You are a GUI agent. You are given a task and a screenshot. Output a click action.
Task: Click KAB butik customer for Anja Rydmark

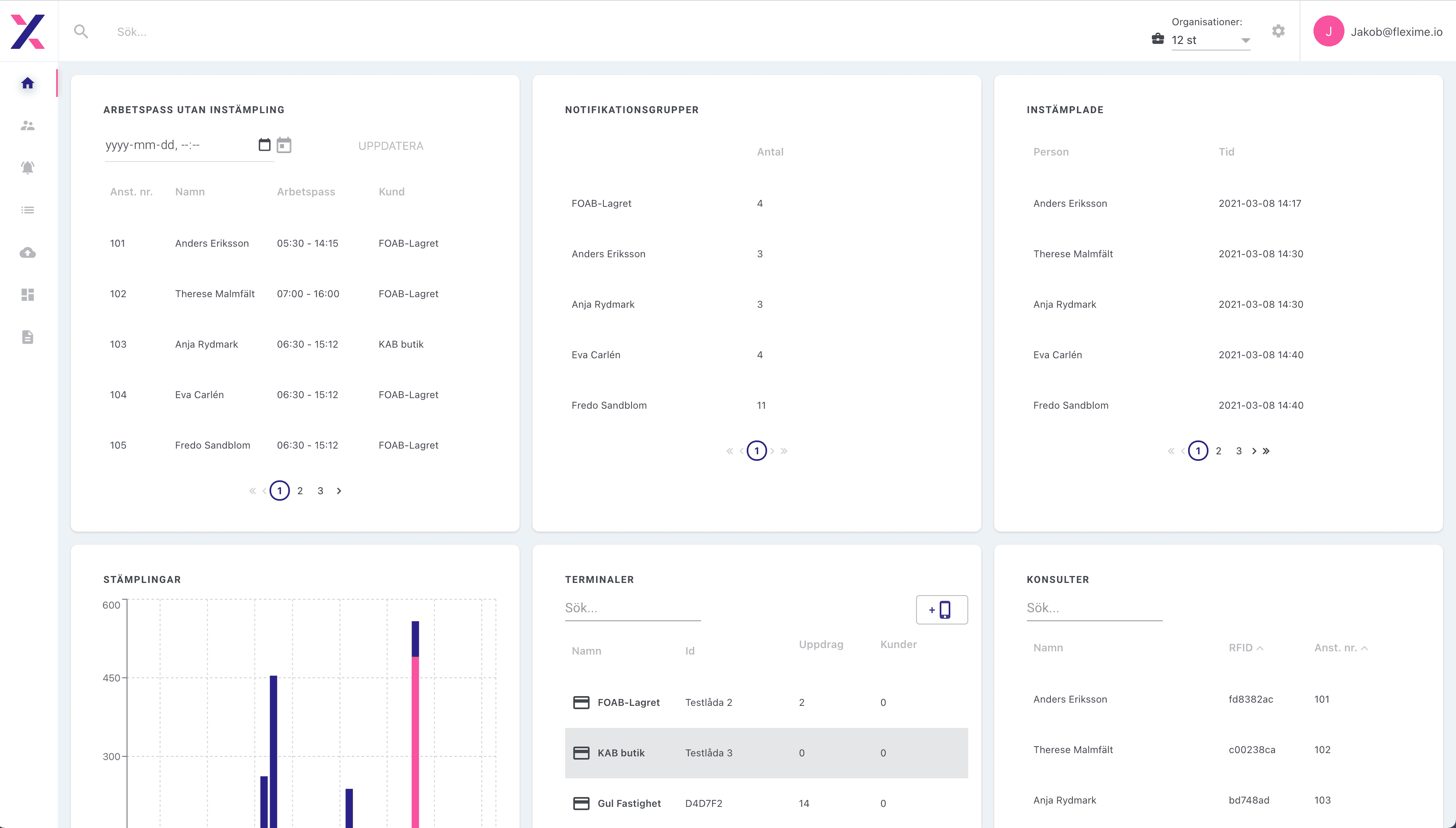click(x=401, y=345)
